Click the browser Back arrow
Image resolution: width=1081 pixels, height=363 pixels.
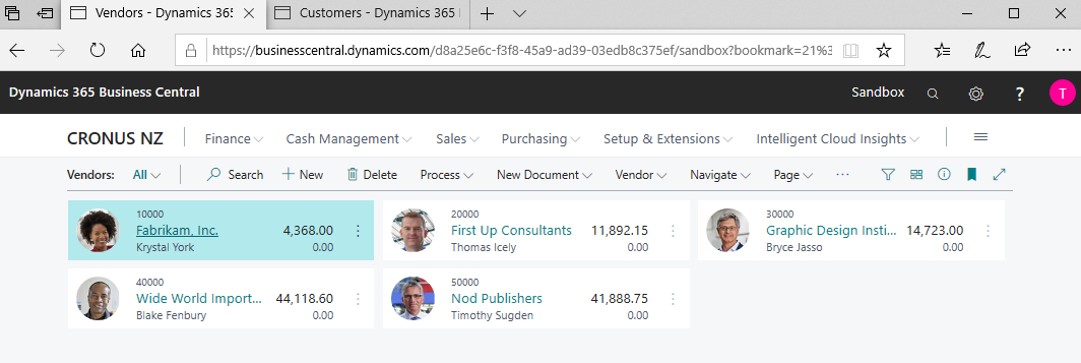pyautogui.click(x=17, y=50)
